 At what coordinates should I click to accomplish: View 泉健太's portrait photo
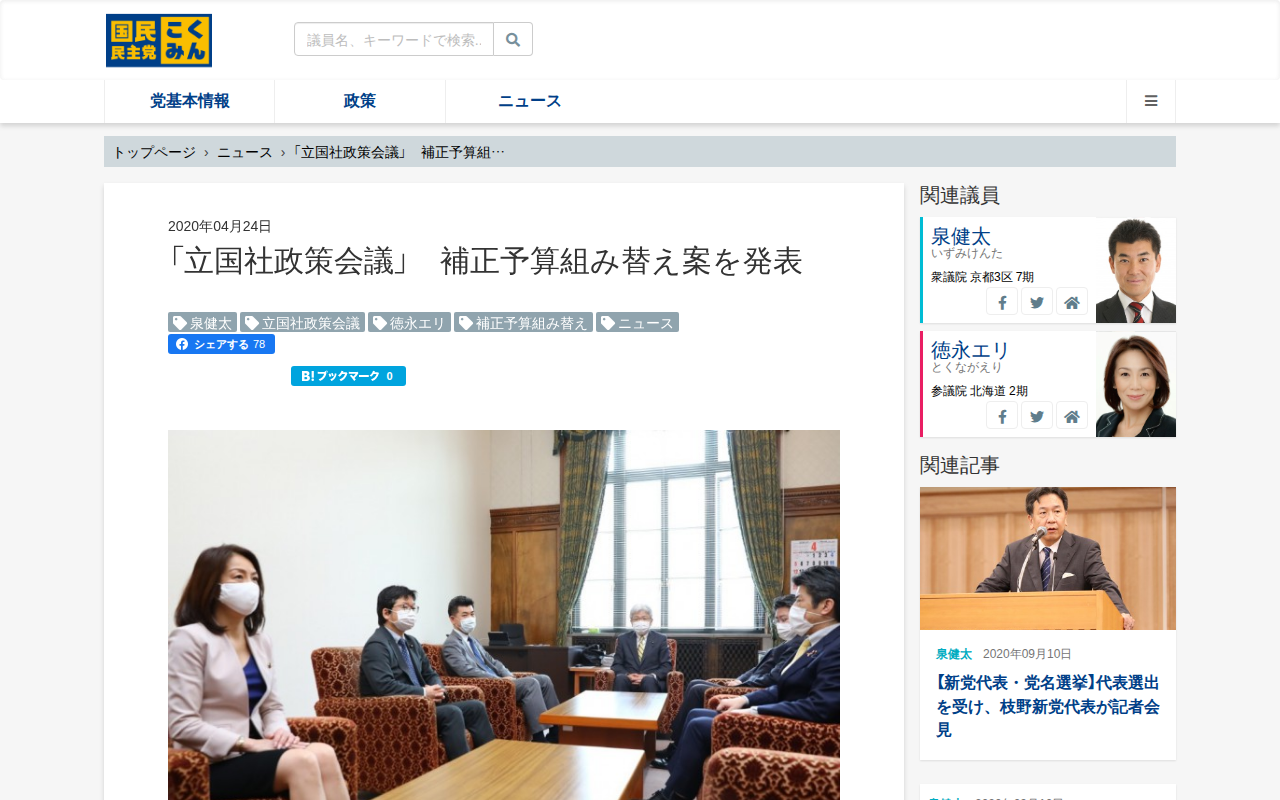point(1136,270)
